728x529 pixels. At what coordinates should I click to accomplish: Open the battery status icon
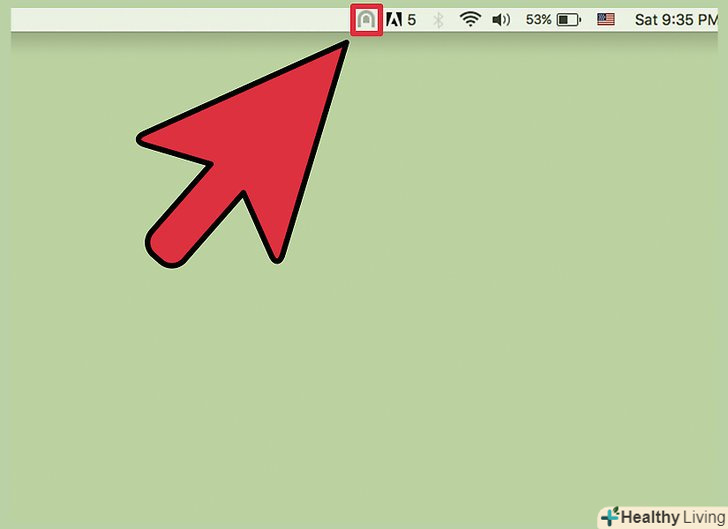tap(569, 20)
